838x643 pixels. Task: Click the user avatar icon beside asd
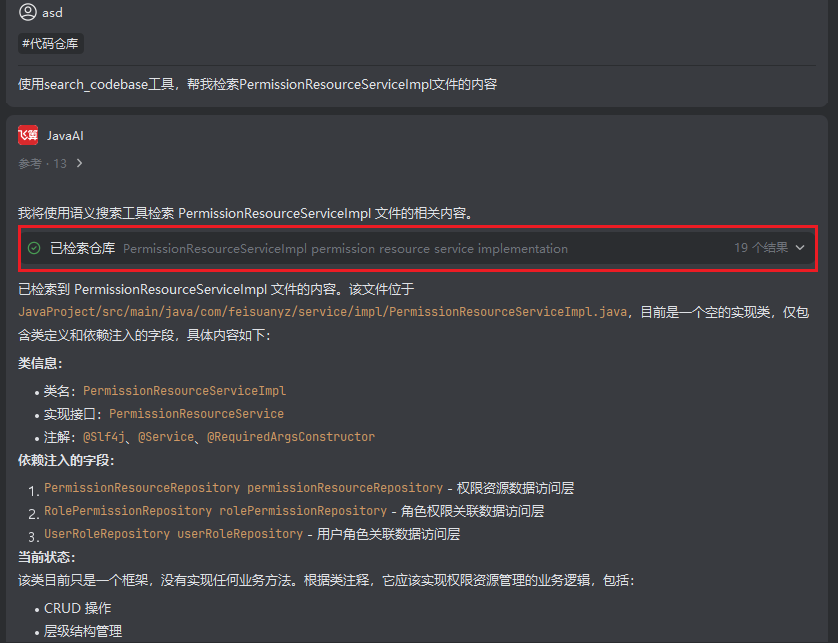click(27, 13)
